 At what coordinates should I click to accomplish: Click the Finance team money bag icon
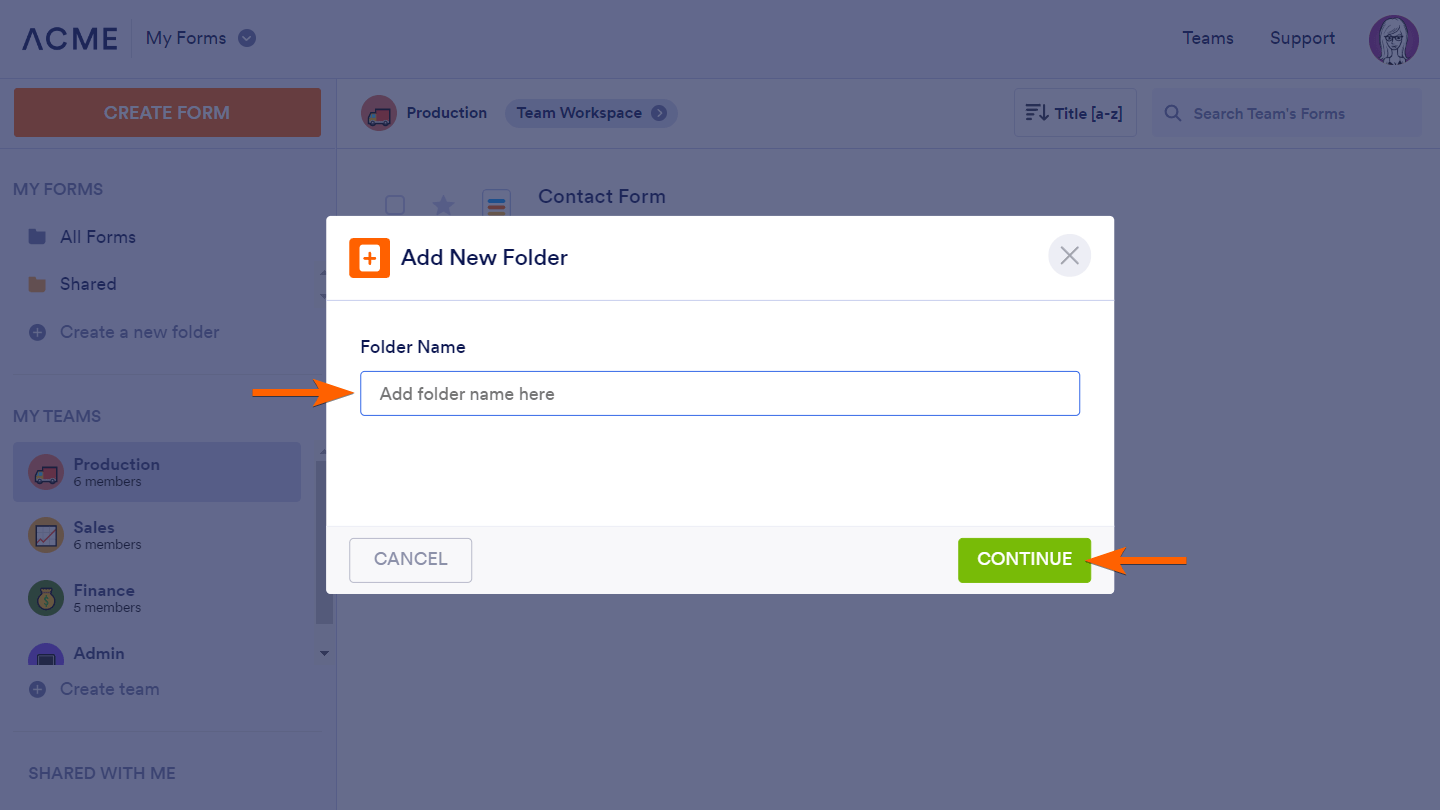(46, 598)
